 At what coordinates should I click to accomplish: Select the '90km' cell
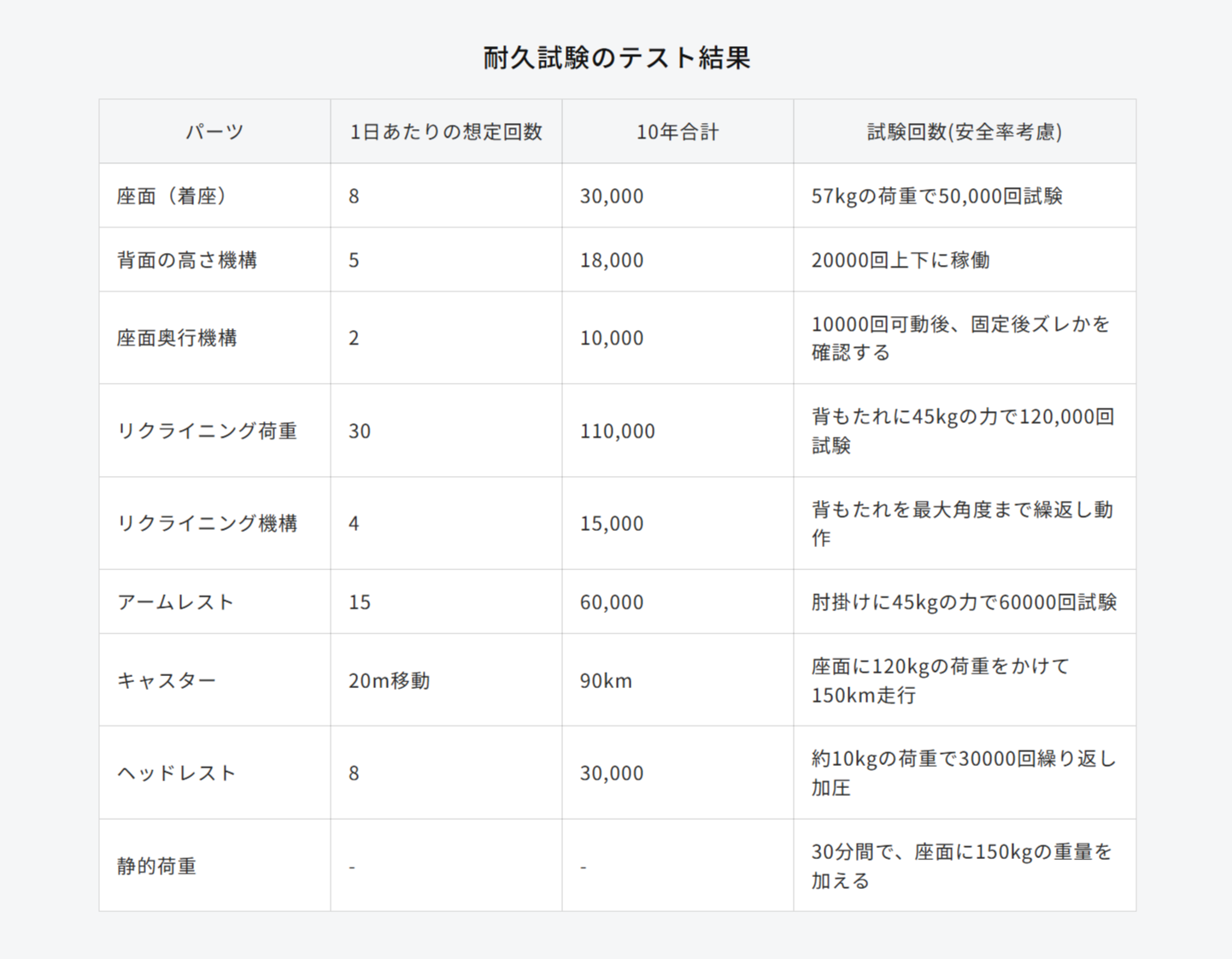click(x=678, y=680)
